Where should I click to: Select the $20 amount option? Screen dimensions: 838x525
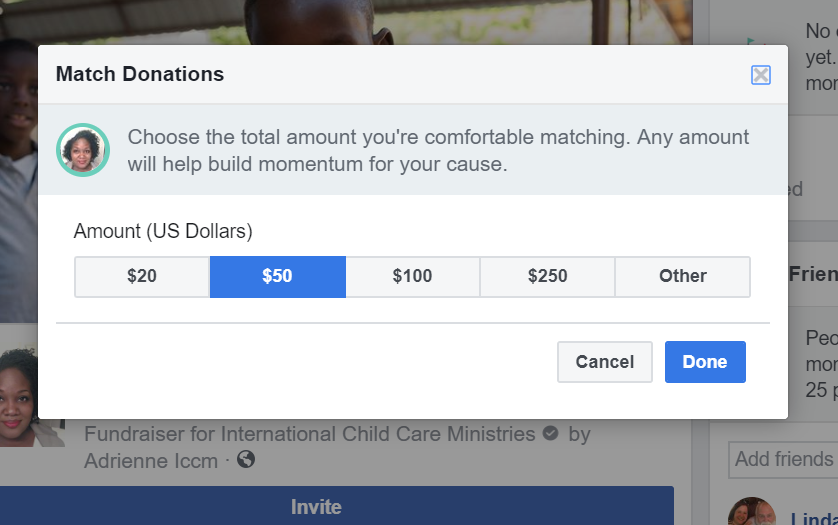tap(142, 276)
